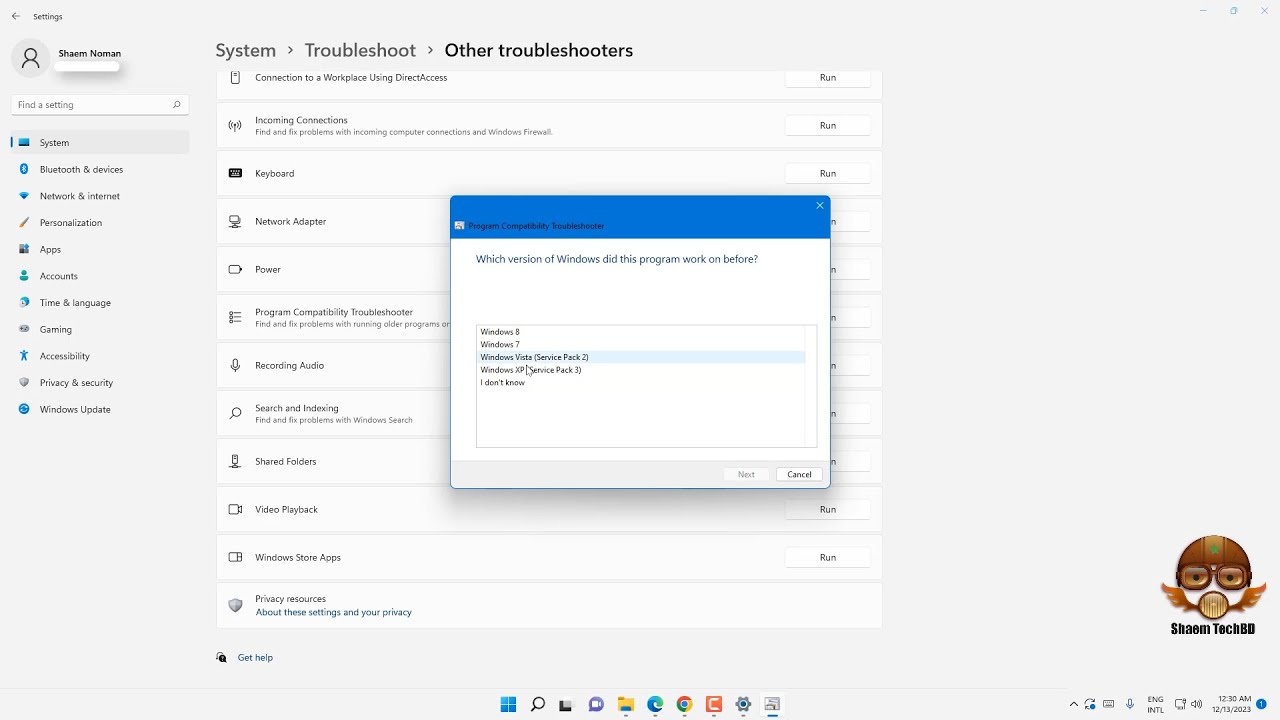Click the Privacy shield icon in sidebar
The image size is (1280, 720).
point(24,382)
